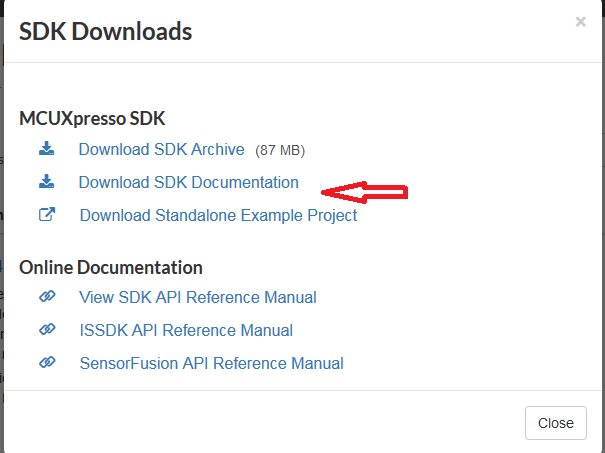Open the Download SDK Archive link
605x453 pixels.
click(x=161, y=150)
